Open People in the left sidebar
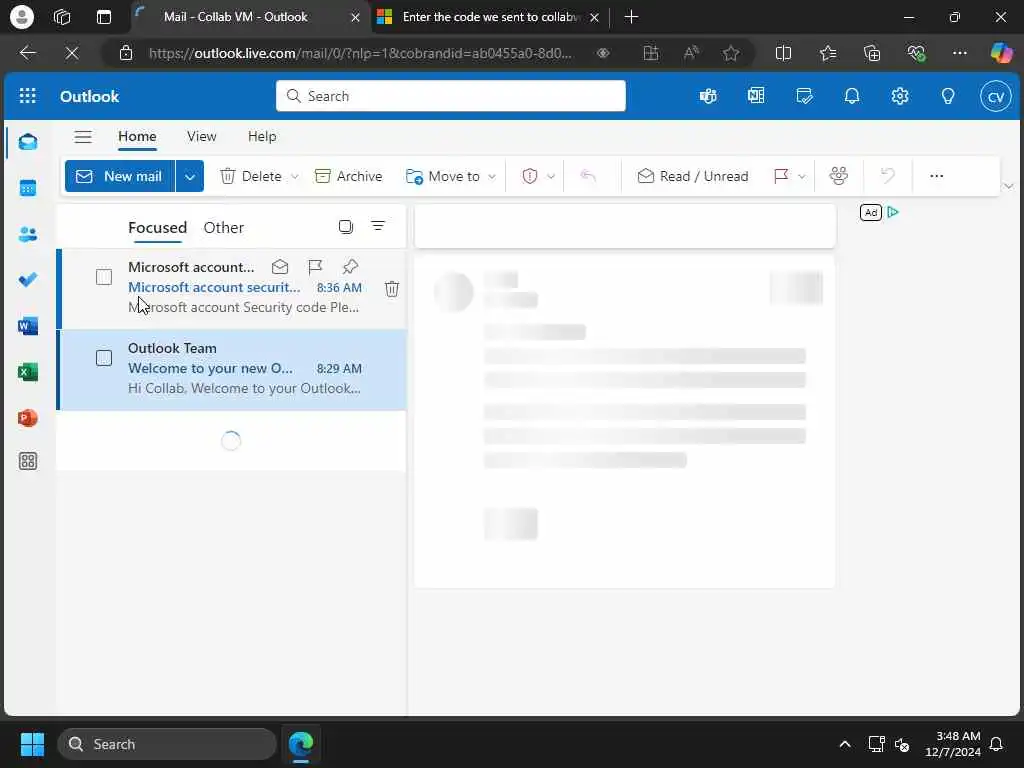 (x=28, y=234)
